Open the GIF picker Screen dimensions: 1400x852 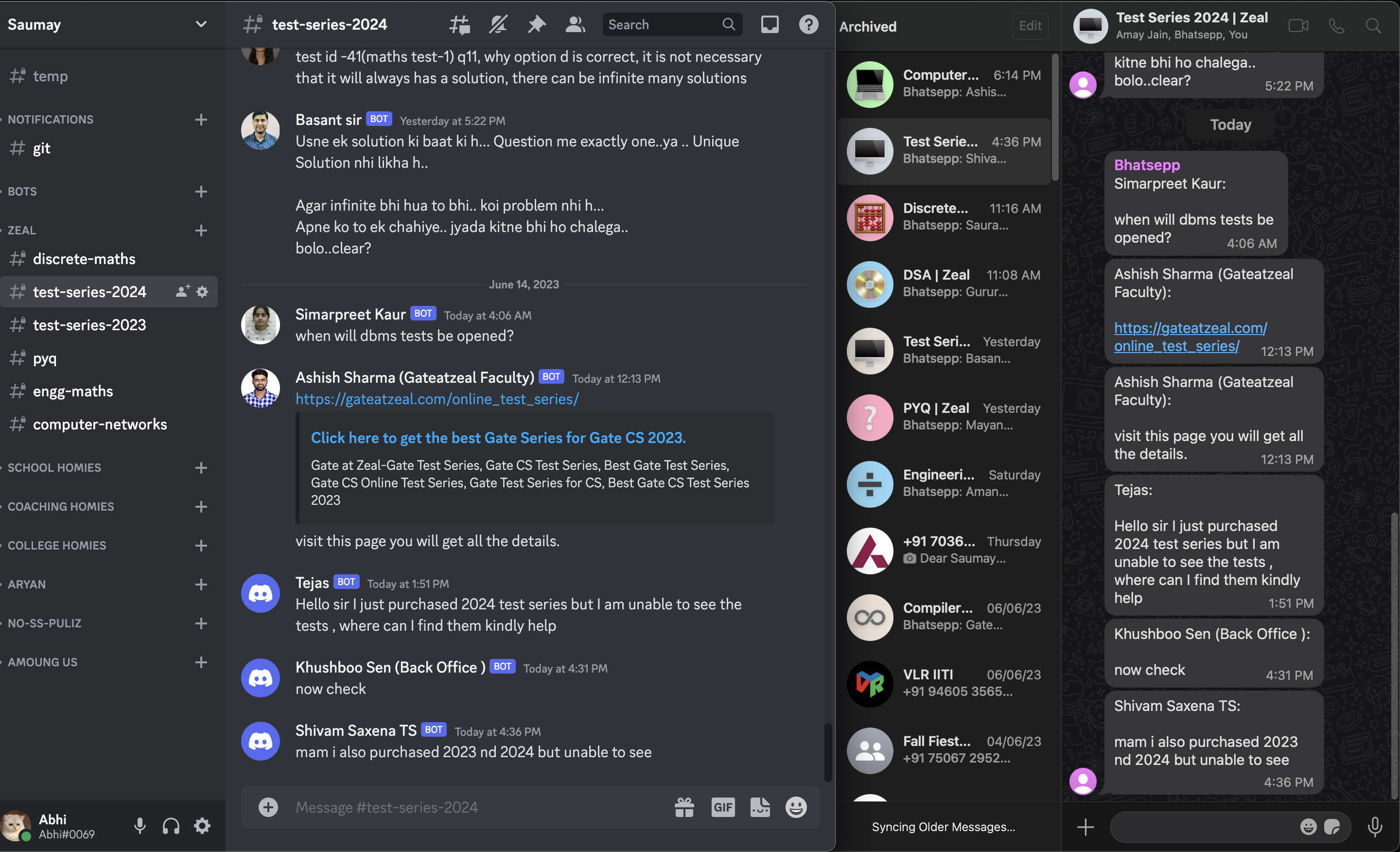click(x=723, y=806)
